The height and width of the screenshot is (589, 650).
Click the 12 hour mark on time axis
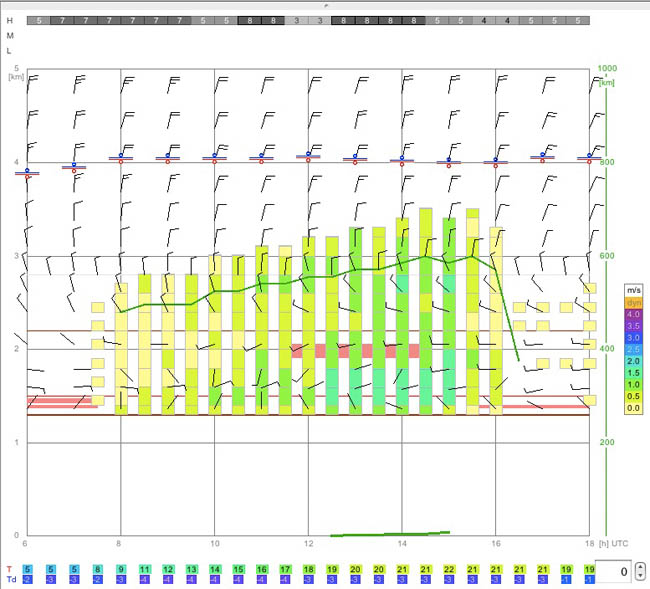tap(308, 544)
